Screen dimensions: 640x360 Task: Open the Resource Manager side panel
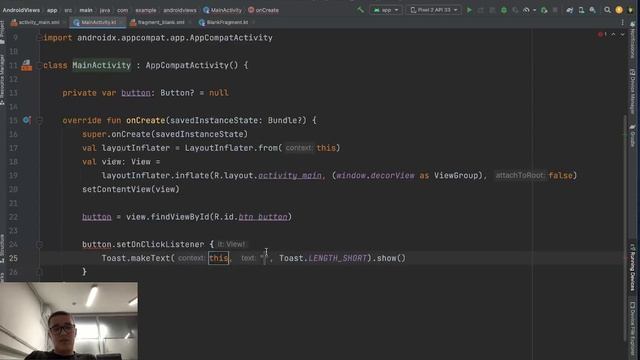[2, 80]
